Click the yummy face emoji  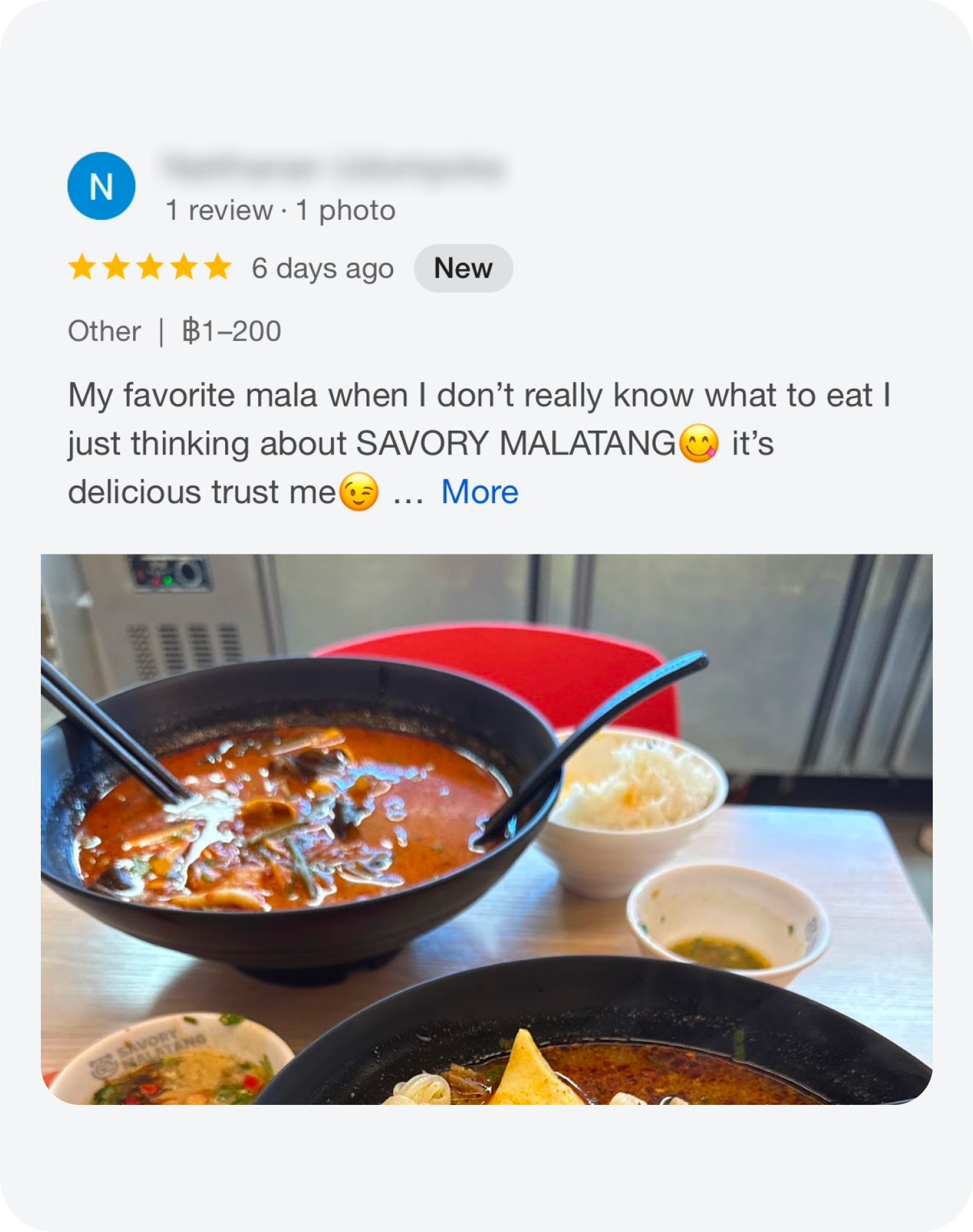(699, 444)
